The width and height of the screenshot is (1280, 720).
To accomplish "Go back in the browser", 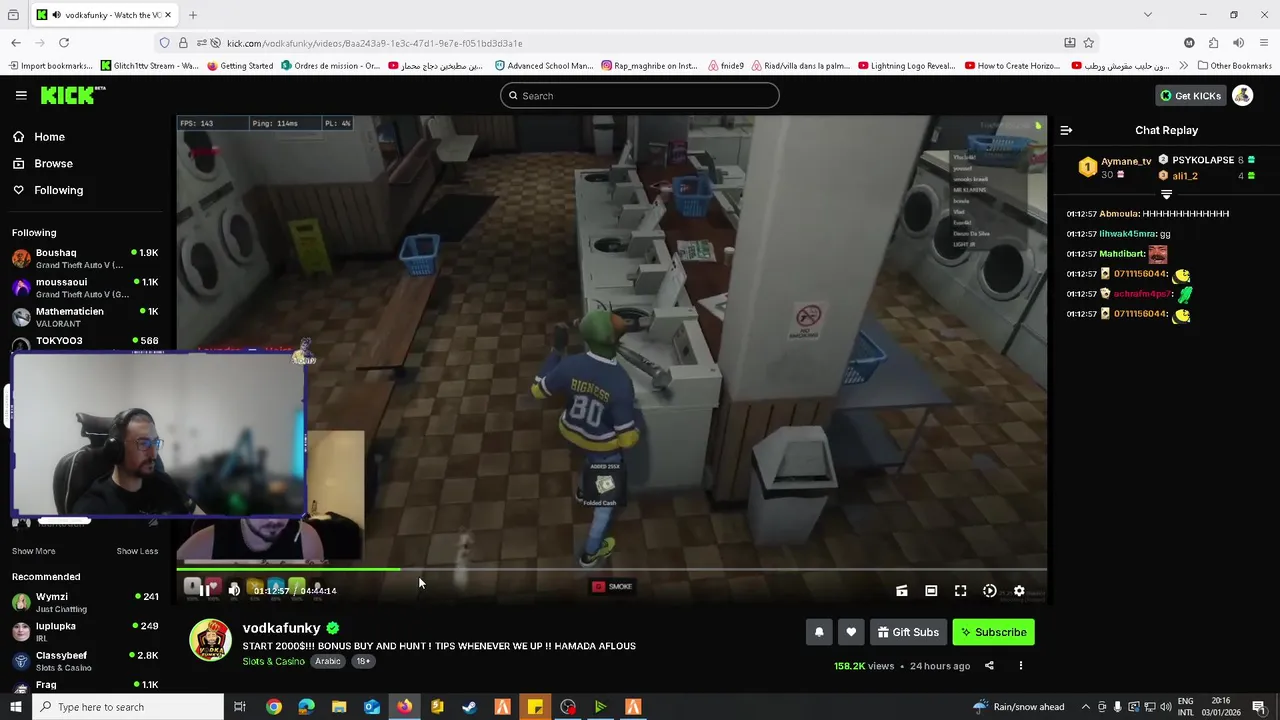I will click(16, 43).
